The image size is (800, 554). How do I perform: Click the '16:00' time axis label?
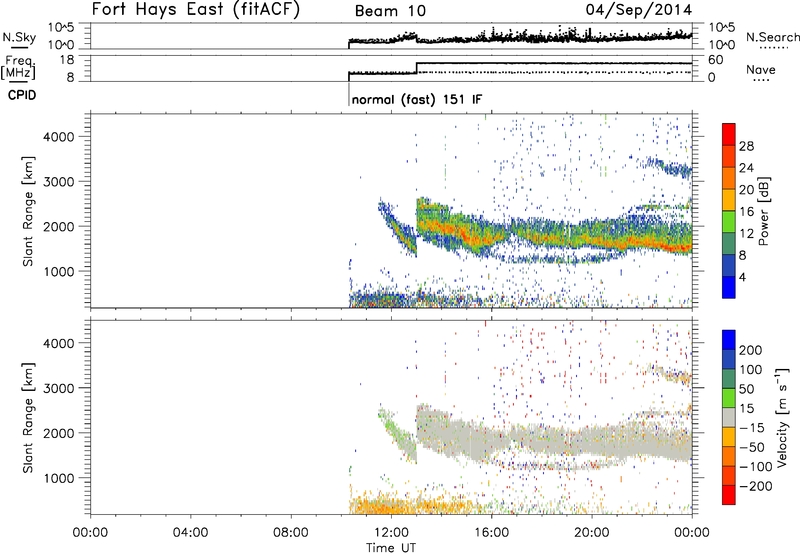tap(491, 533)
